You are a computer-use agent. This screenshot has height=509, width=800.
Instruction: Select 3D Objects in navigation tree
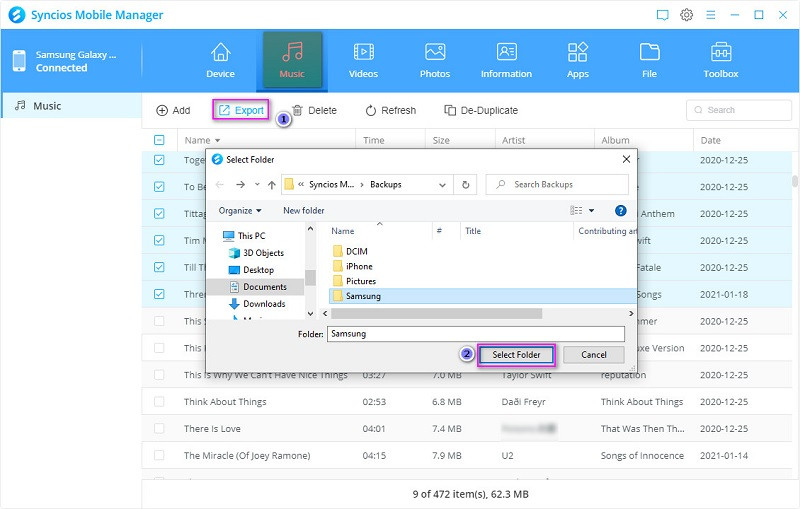point(256,252)
